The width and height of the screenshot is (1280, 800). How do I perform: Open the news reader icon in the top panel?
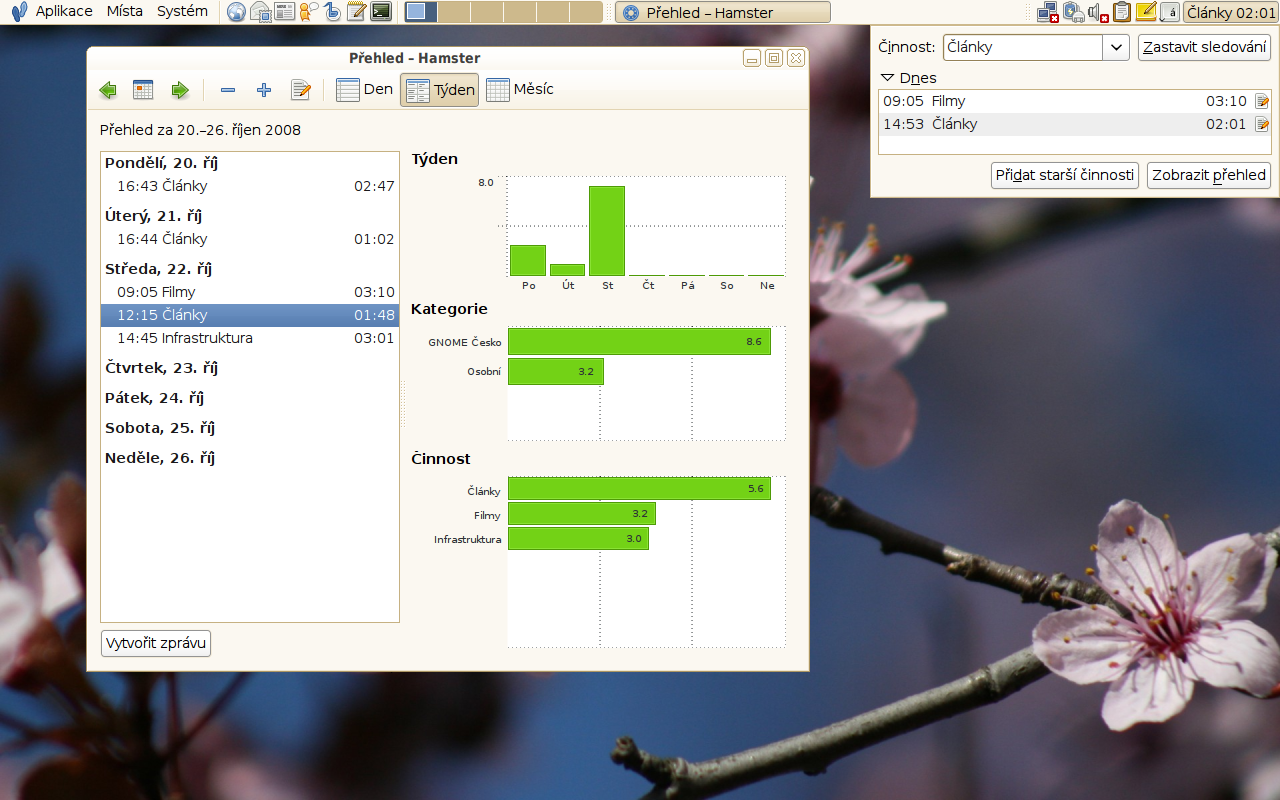285,12
